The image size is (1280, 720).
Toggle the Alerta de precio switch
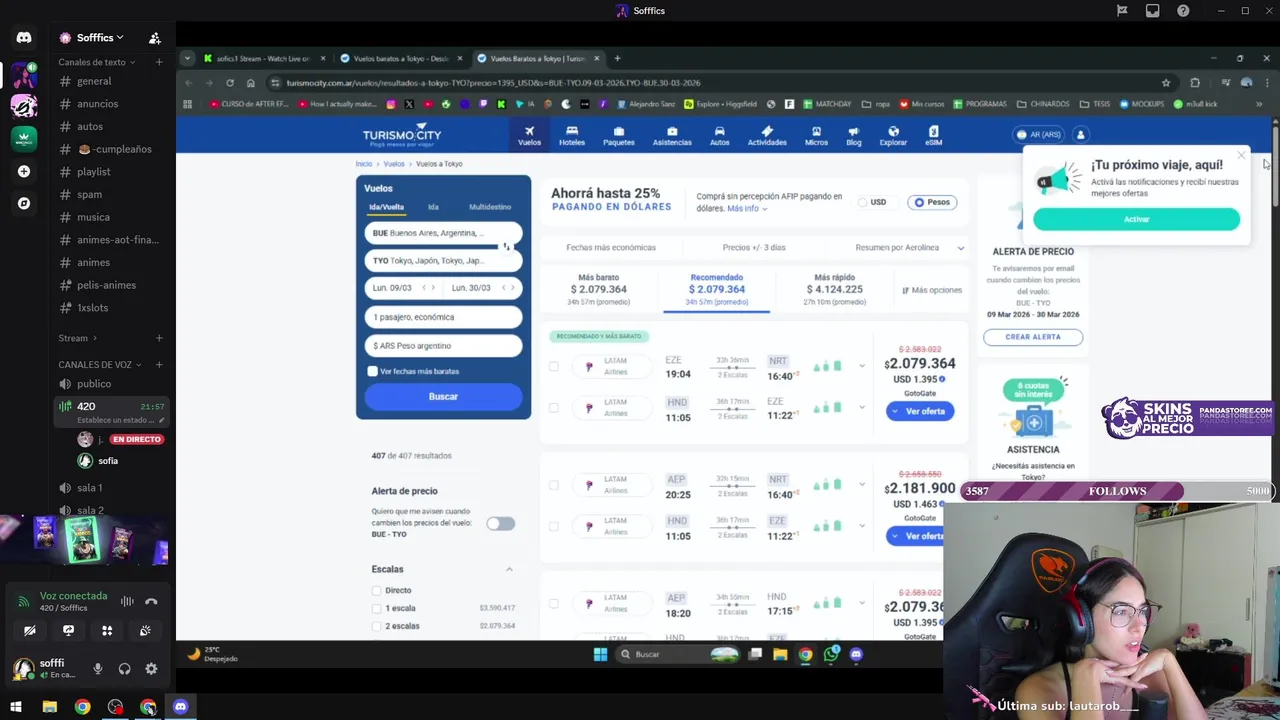click(500, 524)
